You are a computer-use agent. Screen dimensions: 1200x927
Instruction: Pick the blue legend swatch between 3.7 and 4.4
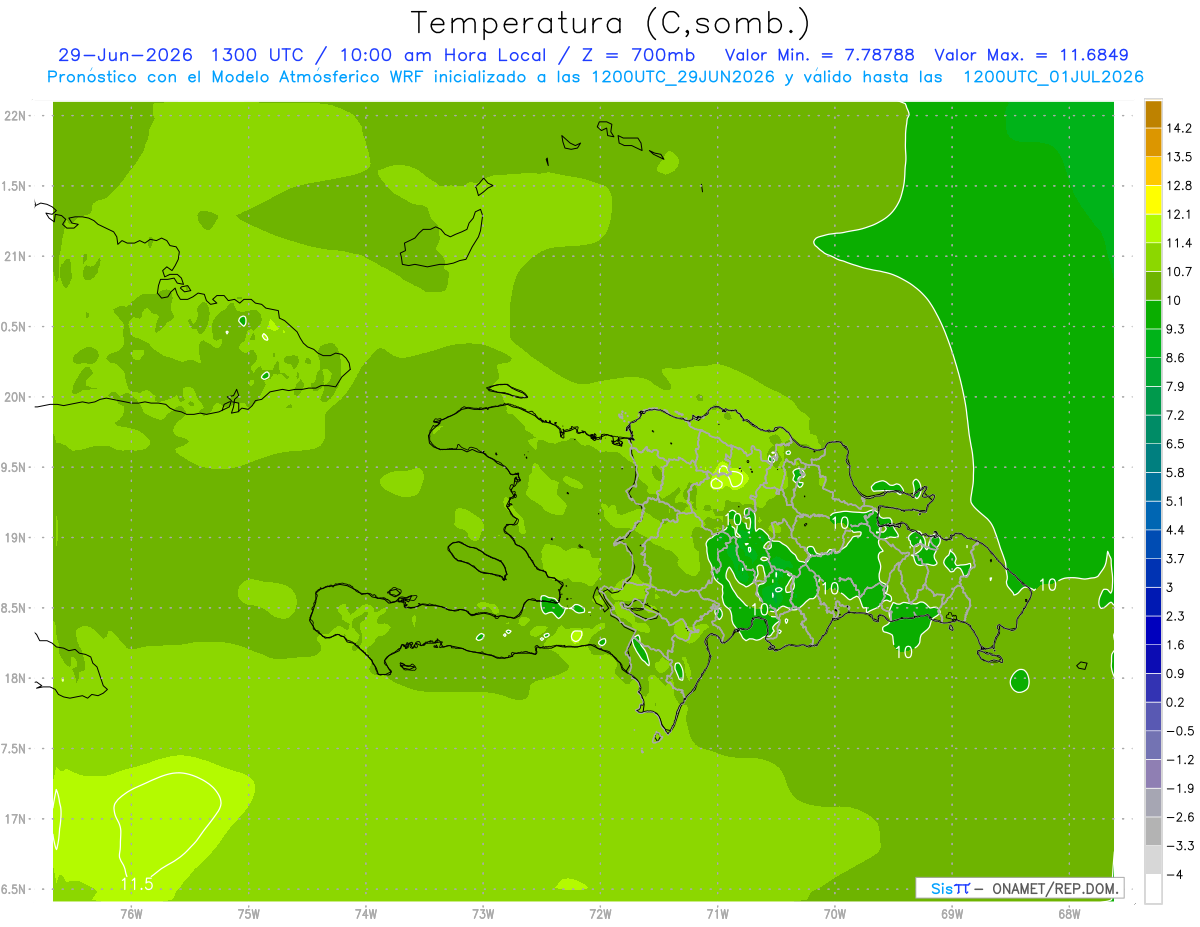pos(1153,545)
